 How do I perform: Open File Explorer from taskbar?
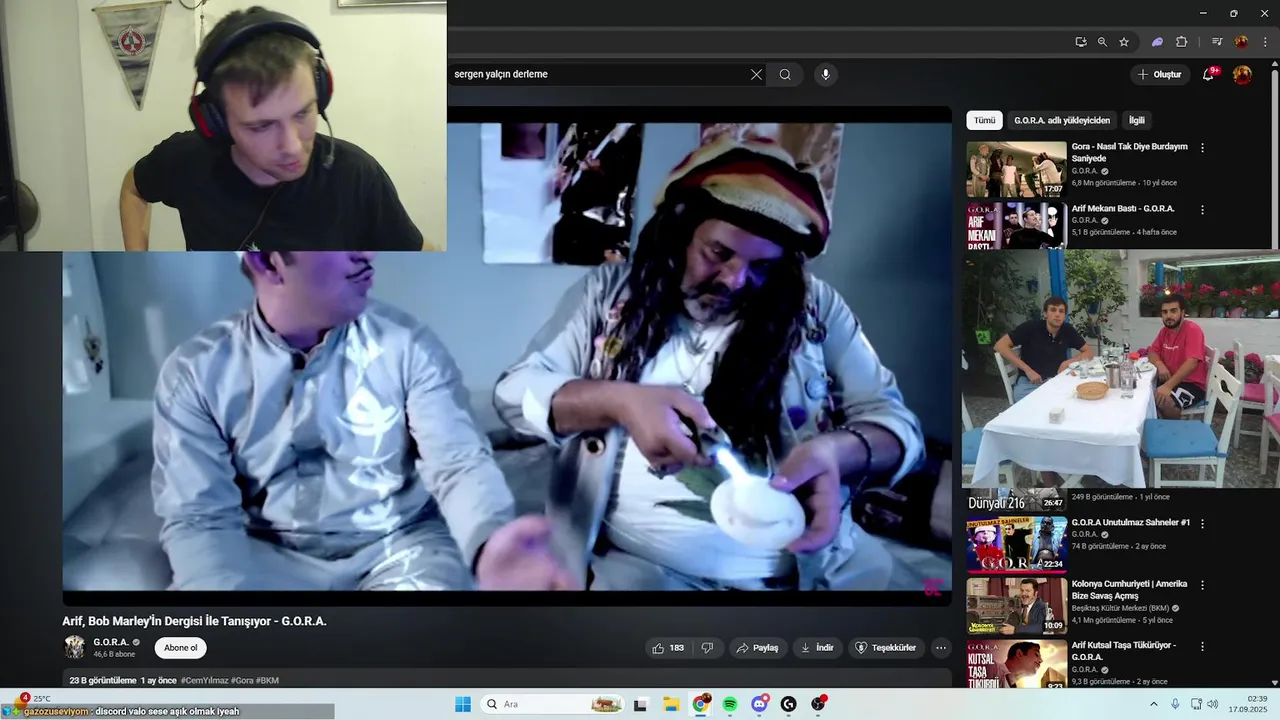click(671, 704)
